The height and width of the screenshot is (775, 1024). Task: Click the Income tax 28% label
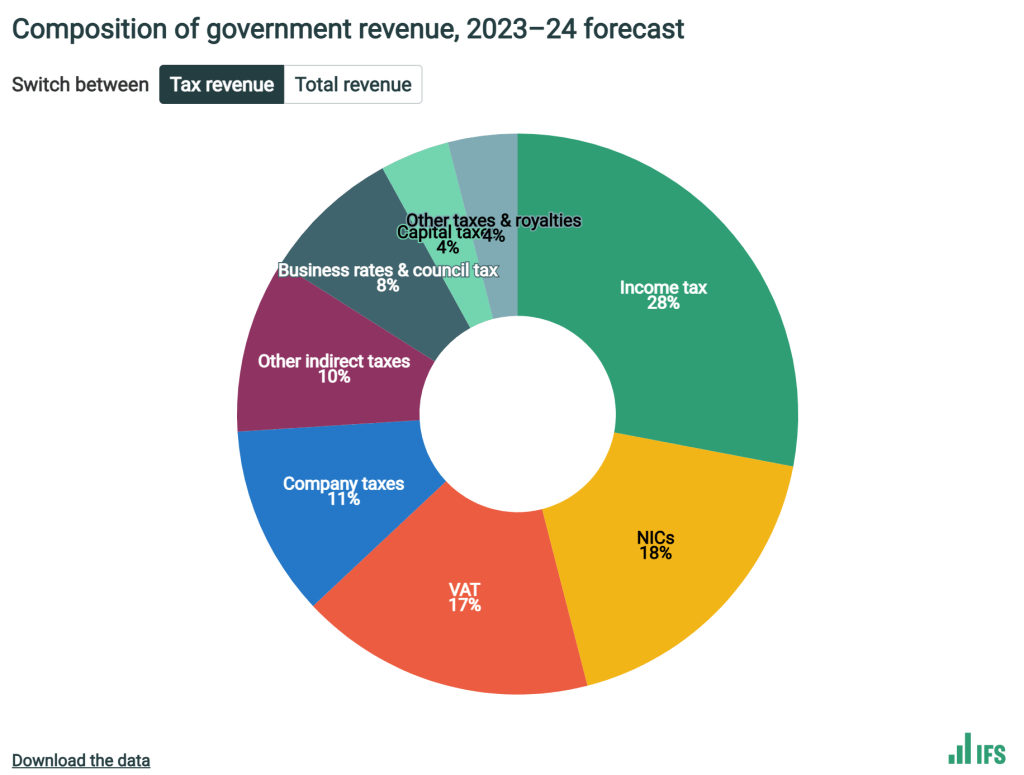pyautogui.click(x=663, y=295)
